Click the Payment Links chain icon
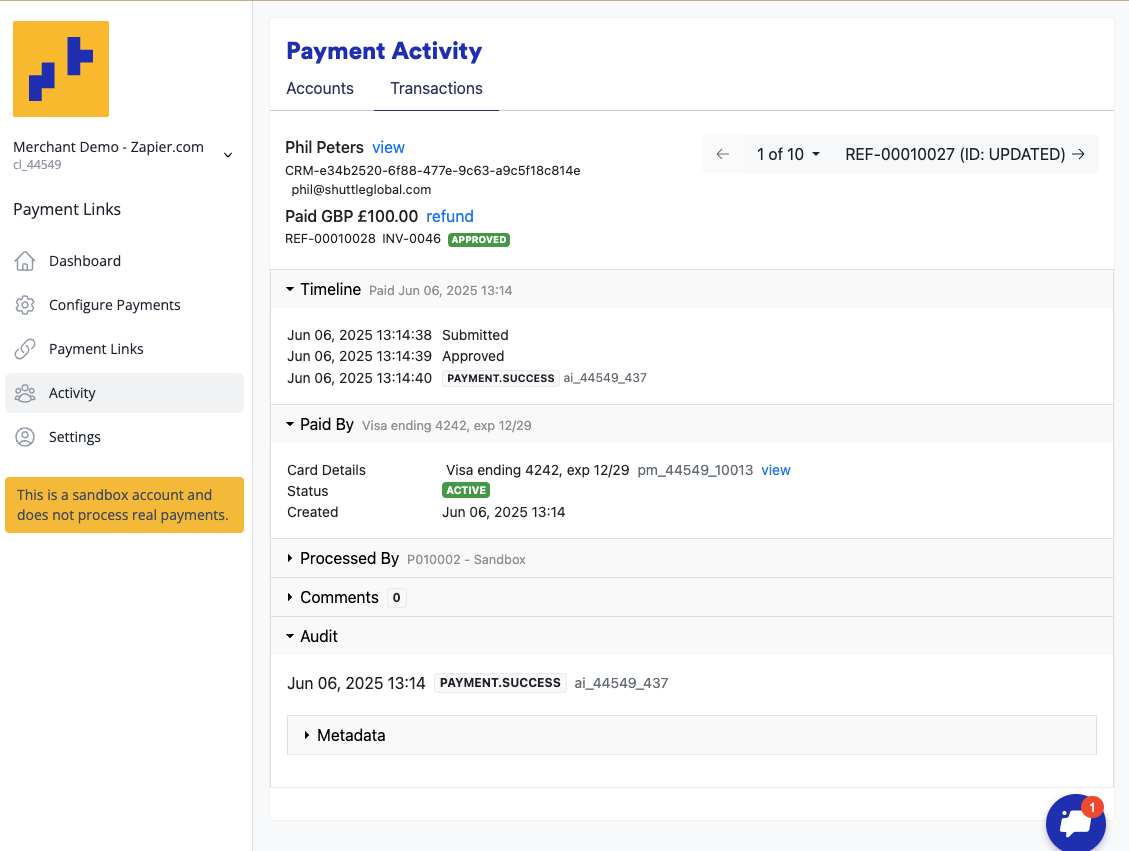1129x851 pixels. tap(25, 349)
